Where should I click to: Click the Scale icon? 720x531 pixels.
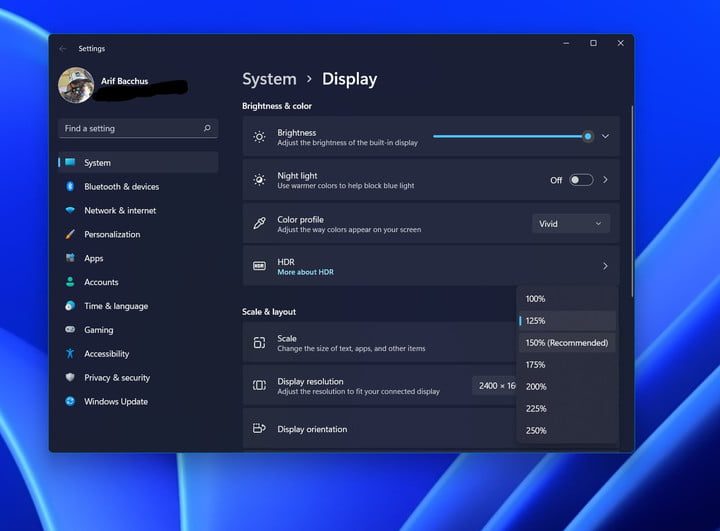click(259, 343)
